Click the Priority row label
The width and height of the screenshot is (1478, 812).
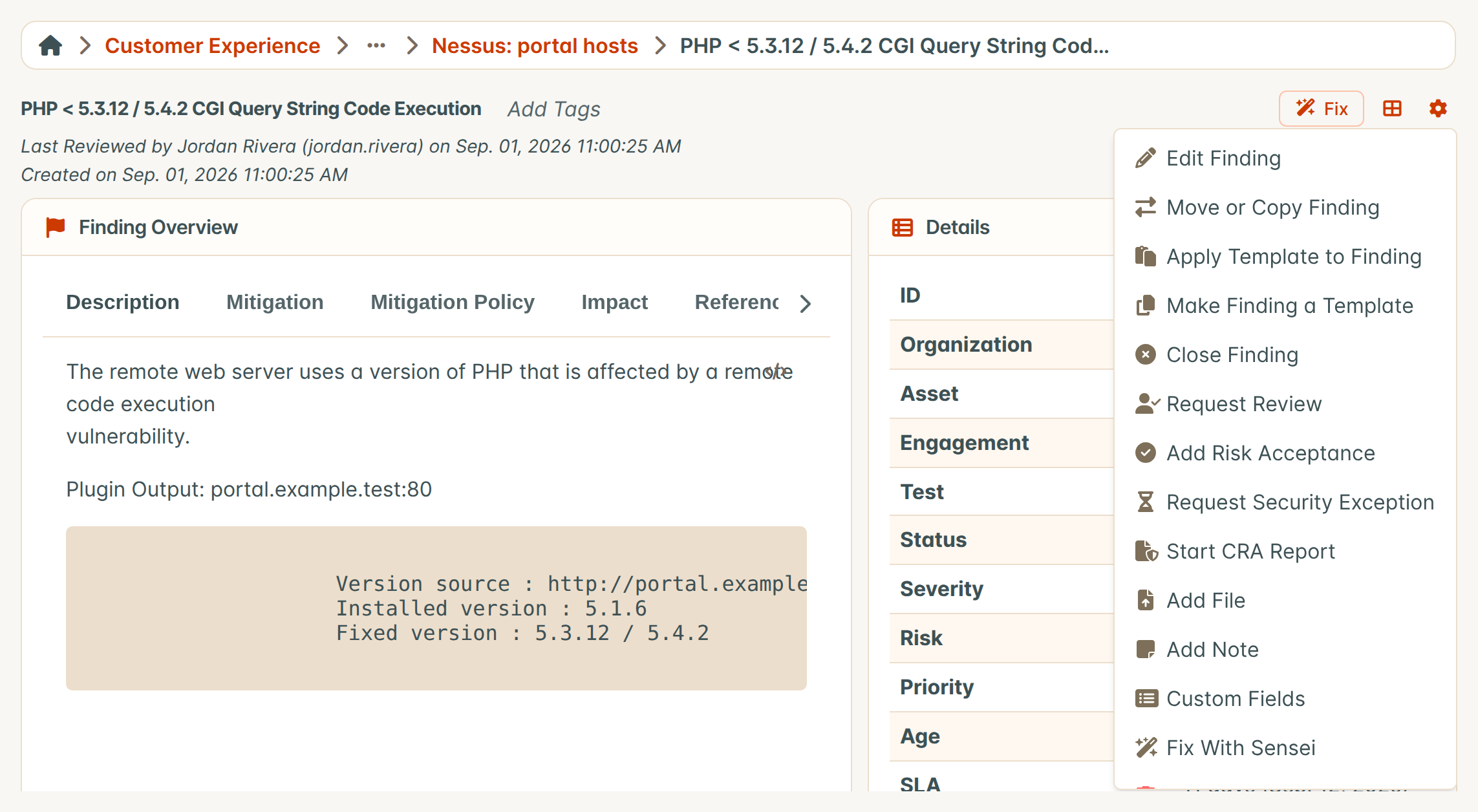click(x=937, y=687)
